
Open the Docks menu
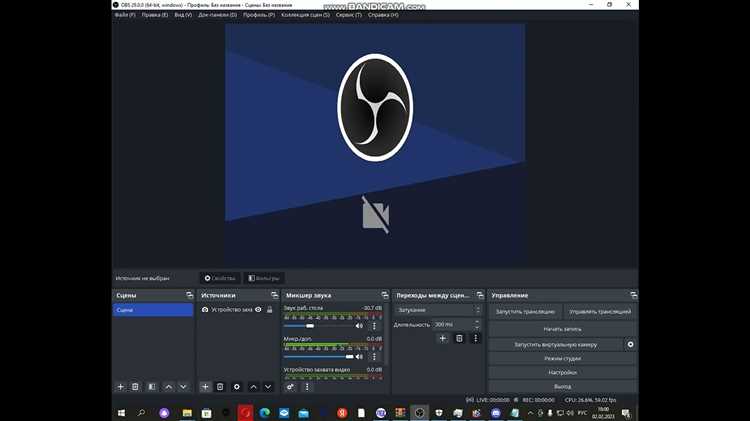[x=217, y=15]
